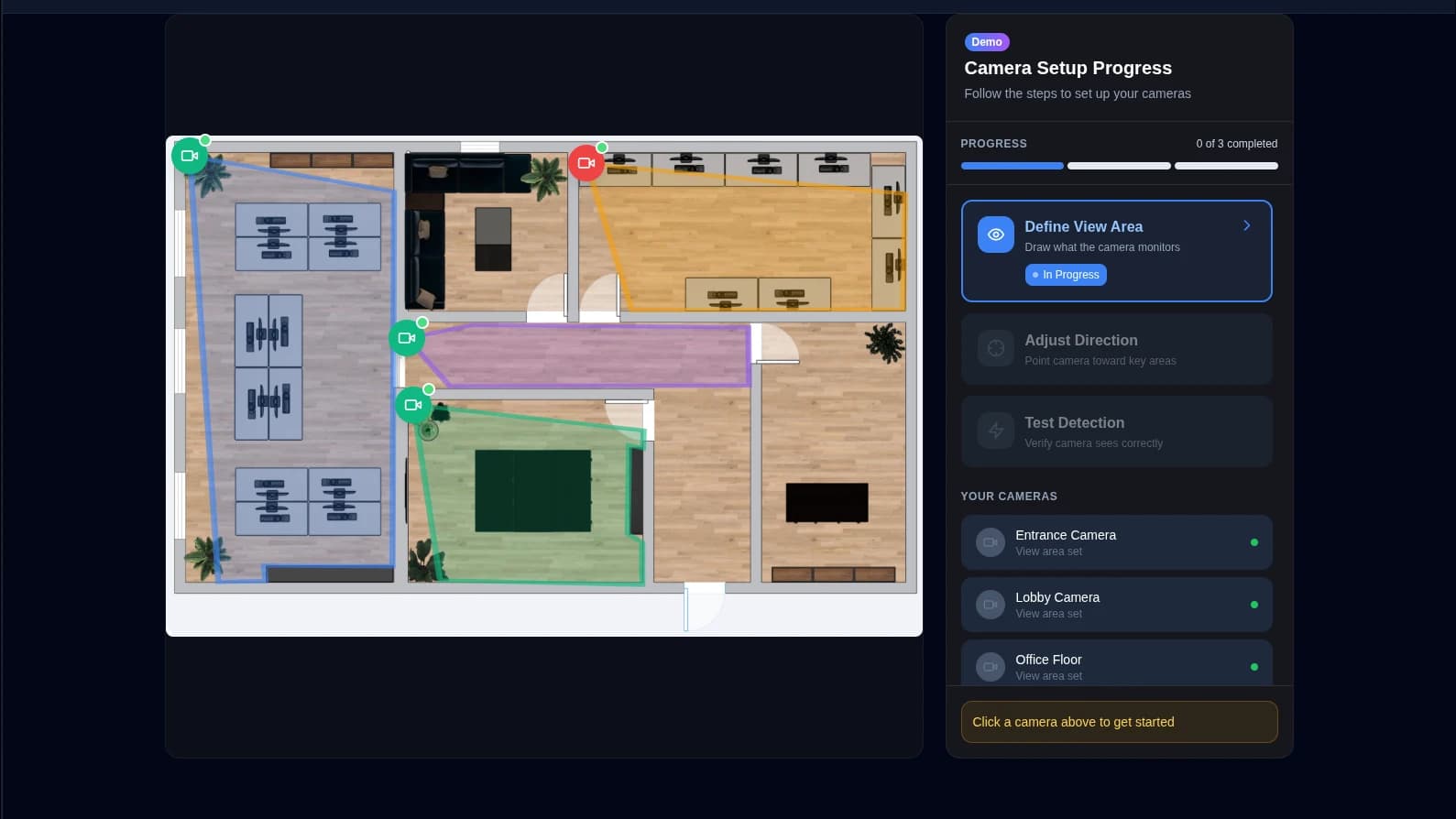This screenshot has width=1456, height=819.
Task: Select Lobby Camera from the list
Action: (x=1116, y=605)
